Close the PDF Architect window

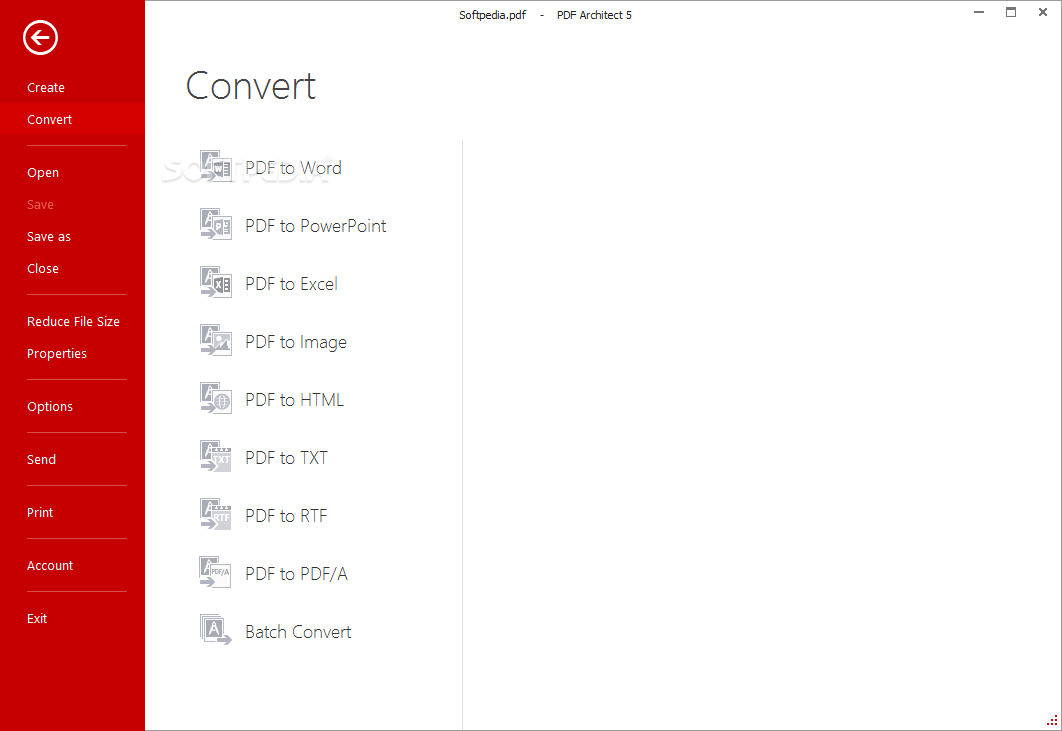click(x=1043, y=12)
